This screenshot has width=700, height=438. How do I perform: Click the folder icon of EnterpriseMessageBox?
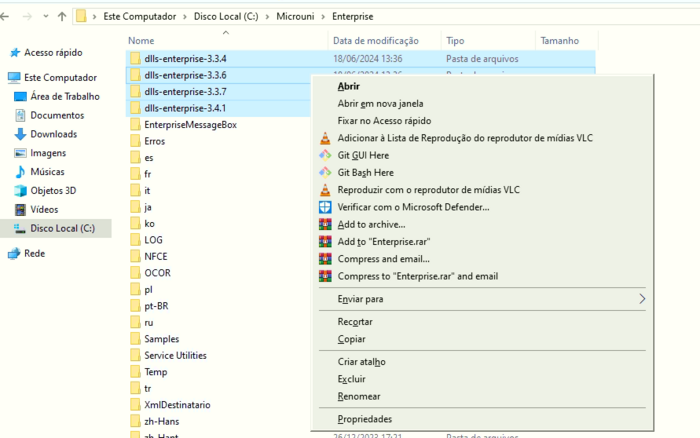pos(135,125)
